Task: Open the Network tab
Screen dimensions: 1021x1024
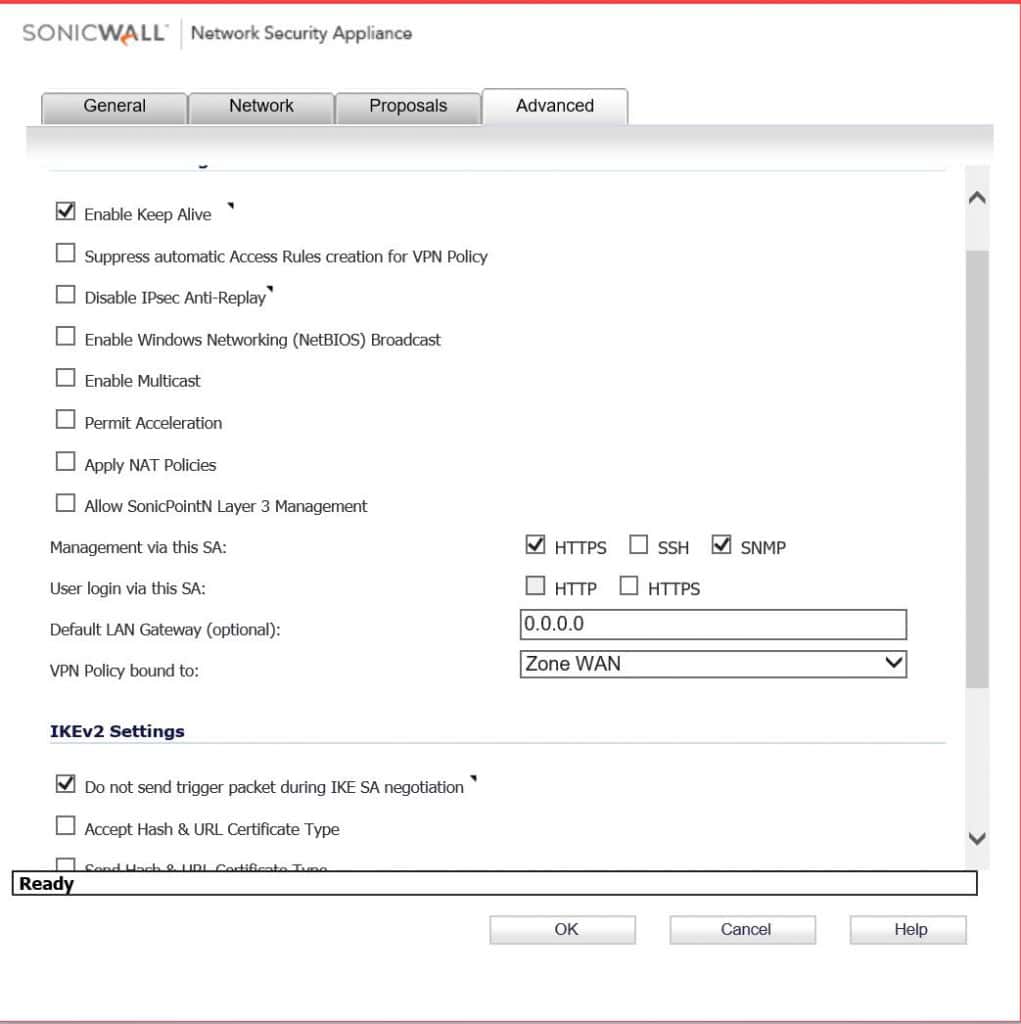Action: coord(261,106)
